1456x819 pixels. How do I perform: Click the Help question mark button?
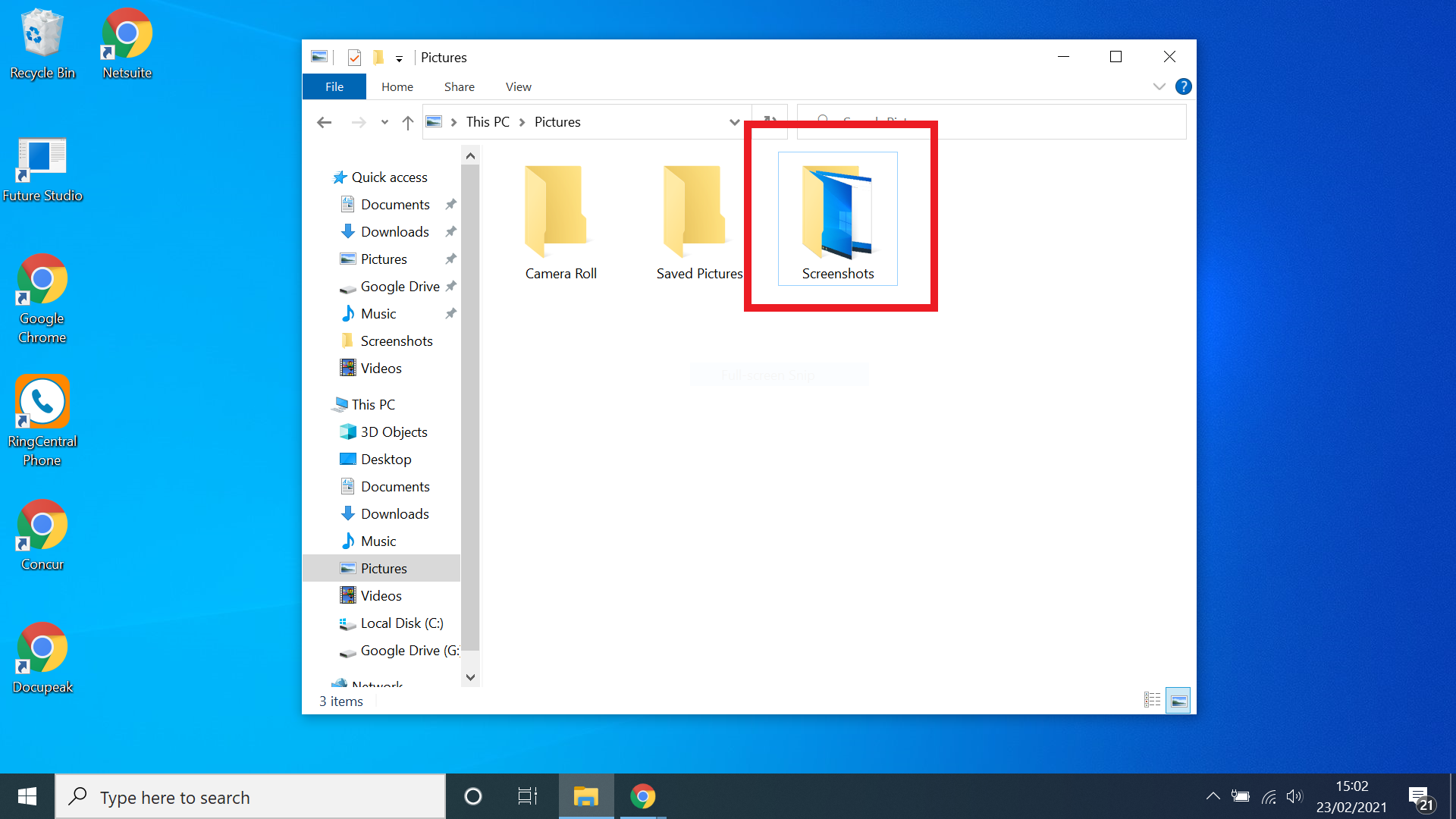pyautogui.click(x=1184, y=86)
